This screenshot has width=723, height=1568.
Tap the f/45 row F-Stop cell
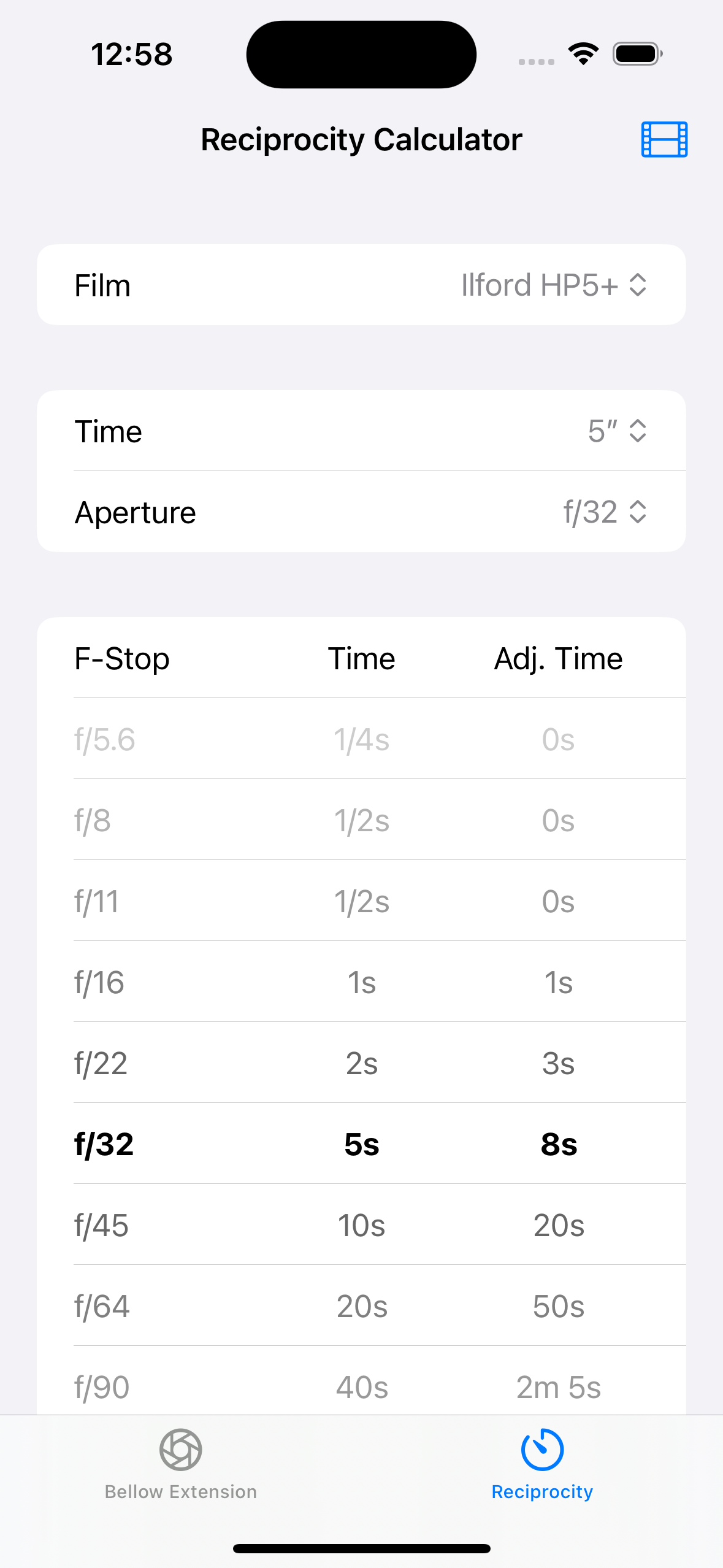tap(102, 1225)
